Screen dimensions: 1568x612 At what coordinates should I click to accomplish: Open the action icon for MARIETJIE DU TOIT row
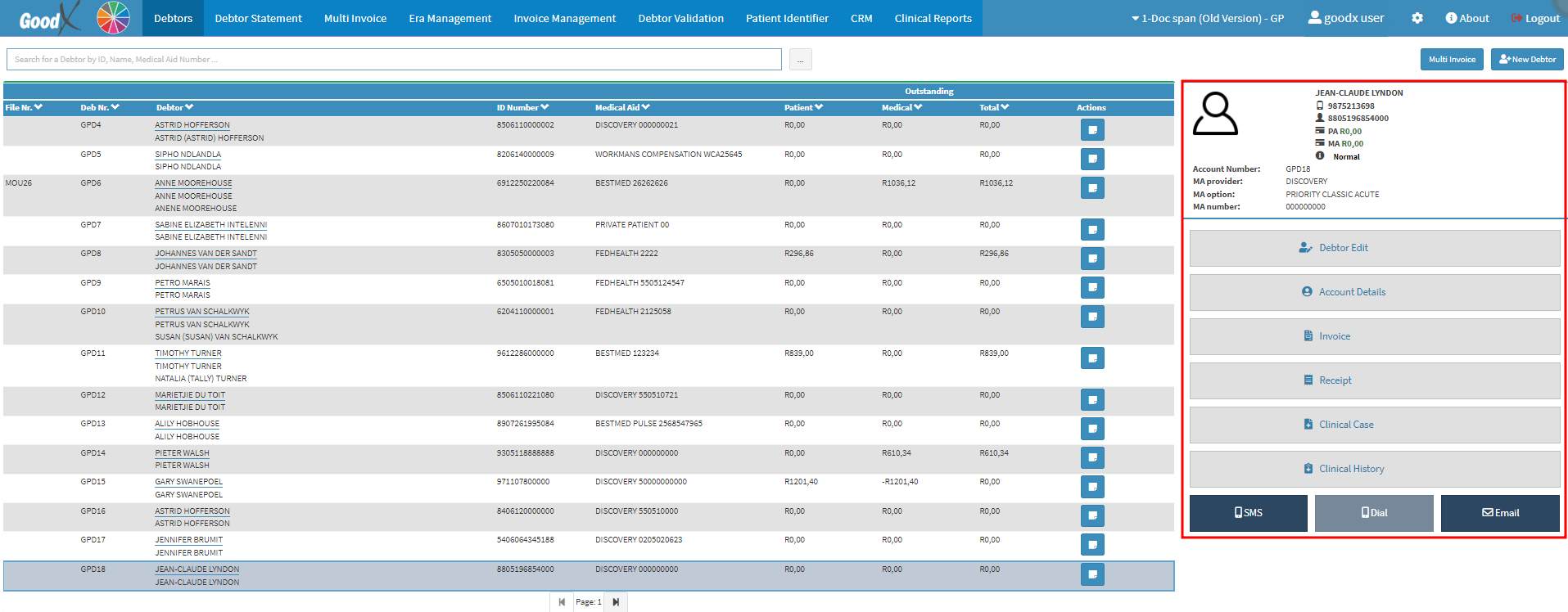[x=1092, y=399]
